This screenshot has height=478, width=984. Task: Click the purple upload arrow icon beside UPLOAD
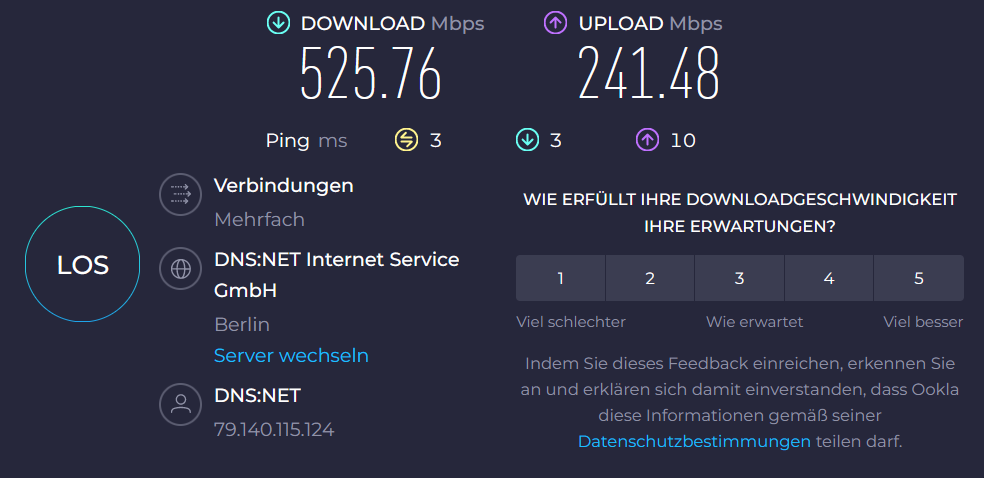pyautogui.click(x=555, y=23)
